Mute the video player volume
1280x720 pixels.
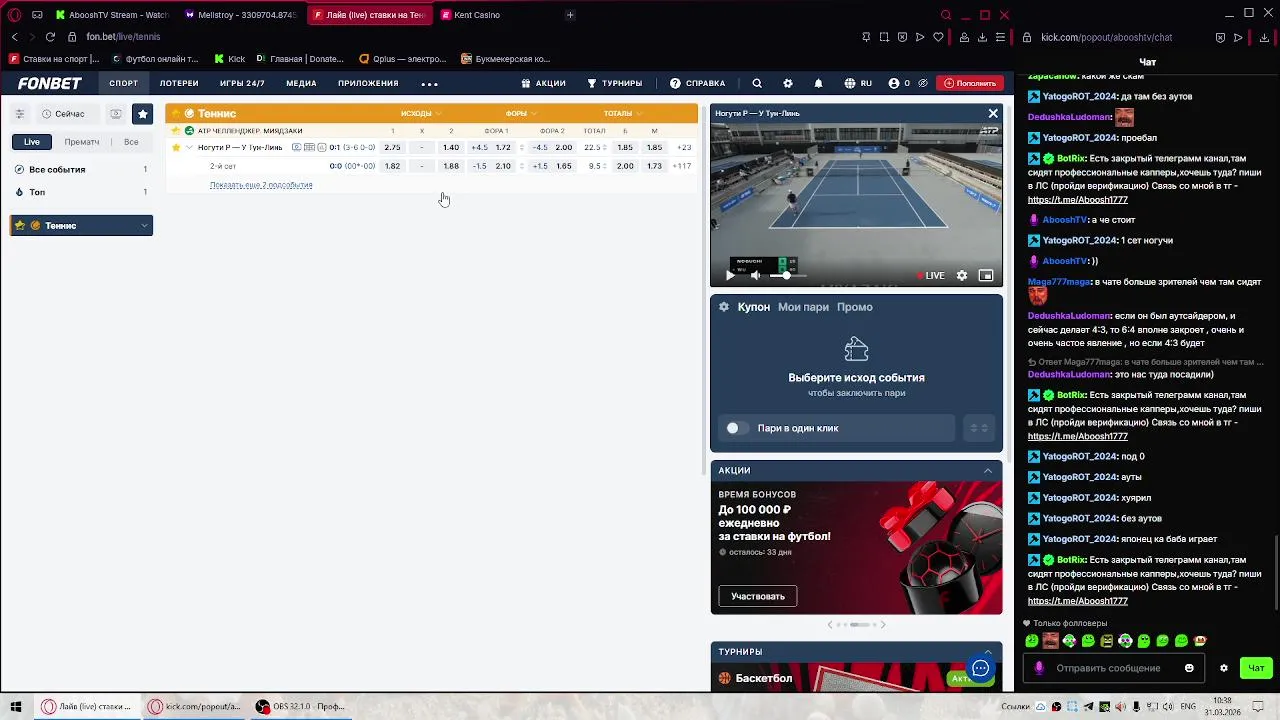click(x=755, y=276)
